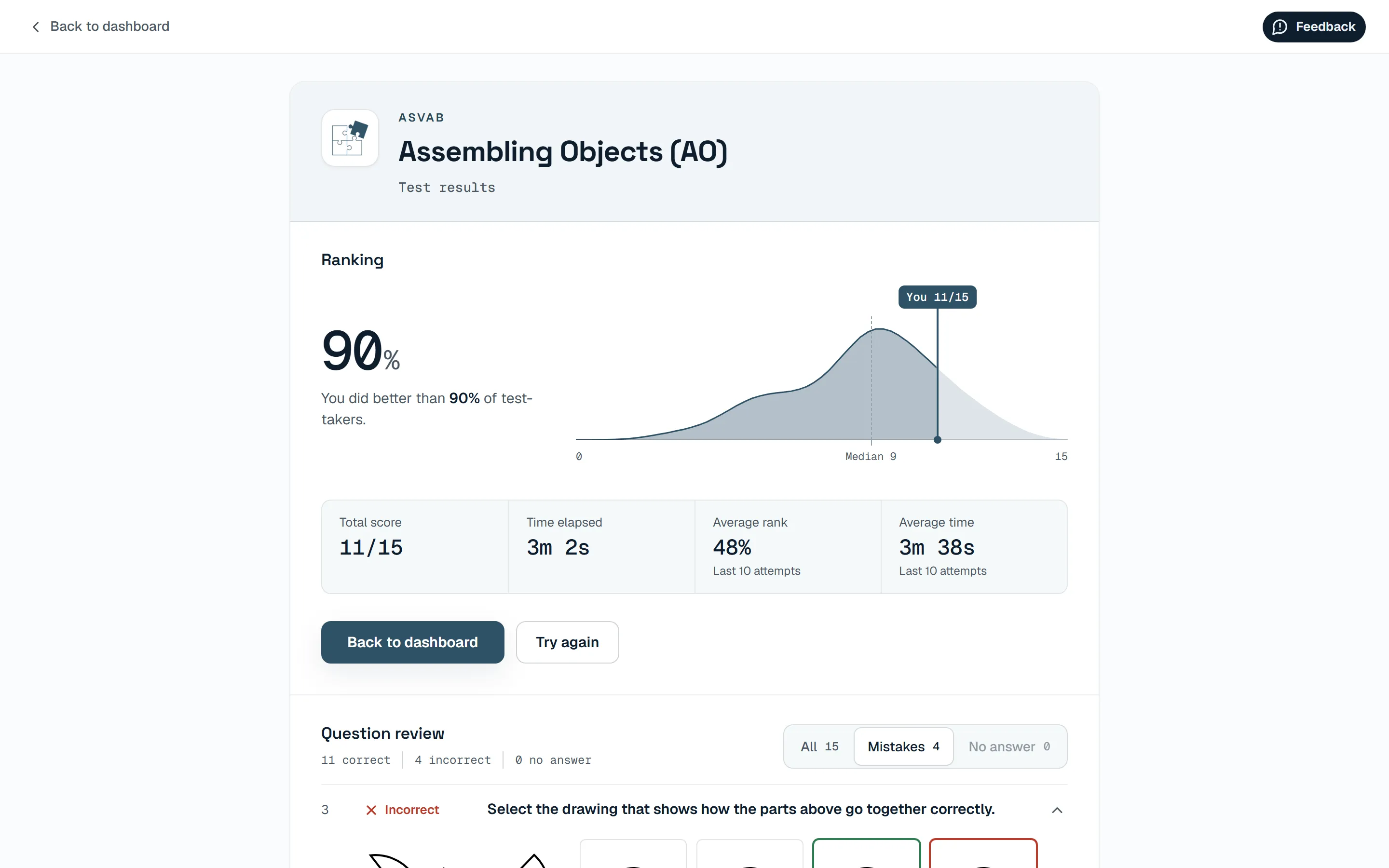Click the 11 correct summary text
The image size is (1389, 868).
355,760
